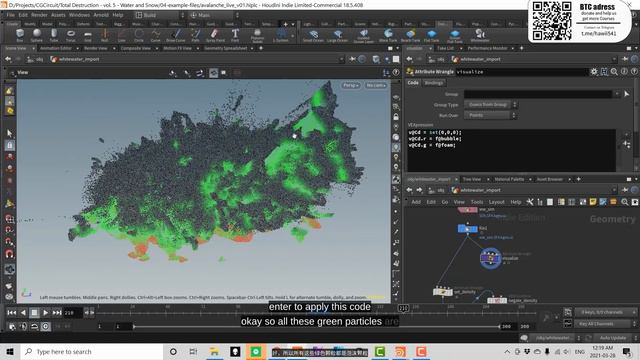Select the Tube shelf tool
640x360 pixels.
click(54, 36)
